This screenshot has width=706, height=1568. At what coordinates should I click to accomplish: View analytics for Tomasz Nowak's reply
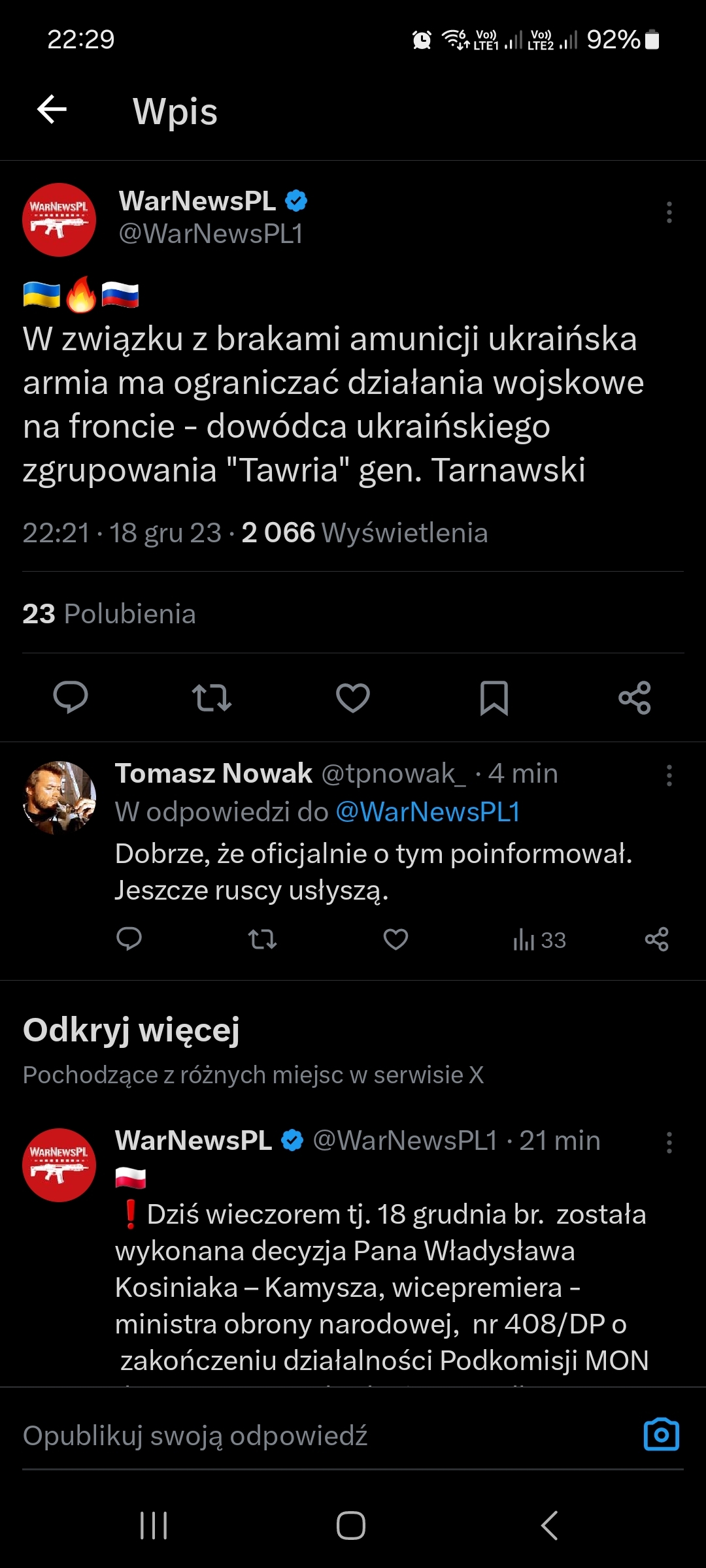pyautogui.click(x=539, y=939)
